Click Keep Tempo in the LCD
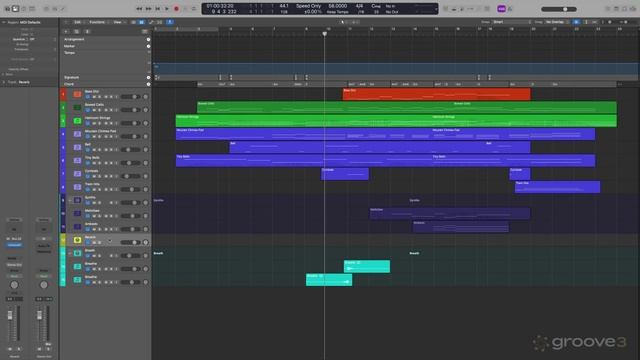 (x=337, y=12)
